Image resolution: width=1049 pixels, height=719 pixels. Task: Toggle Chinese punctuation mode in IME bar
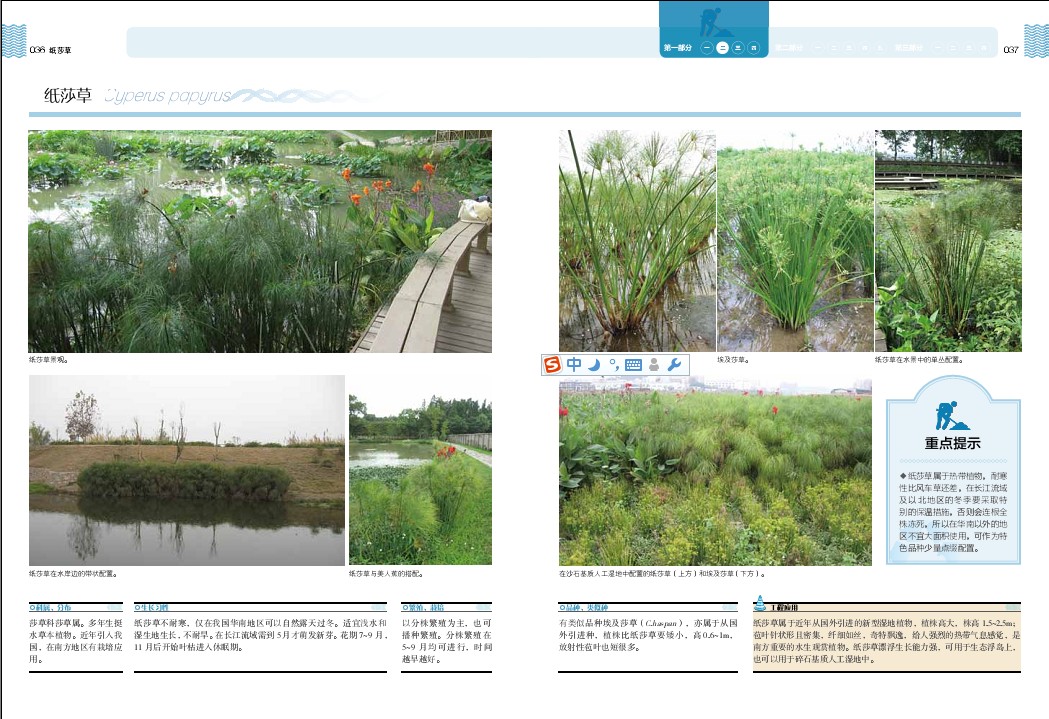[612, 365]
